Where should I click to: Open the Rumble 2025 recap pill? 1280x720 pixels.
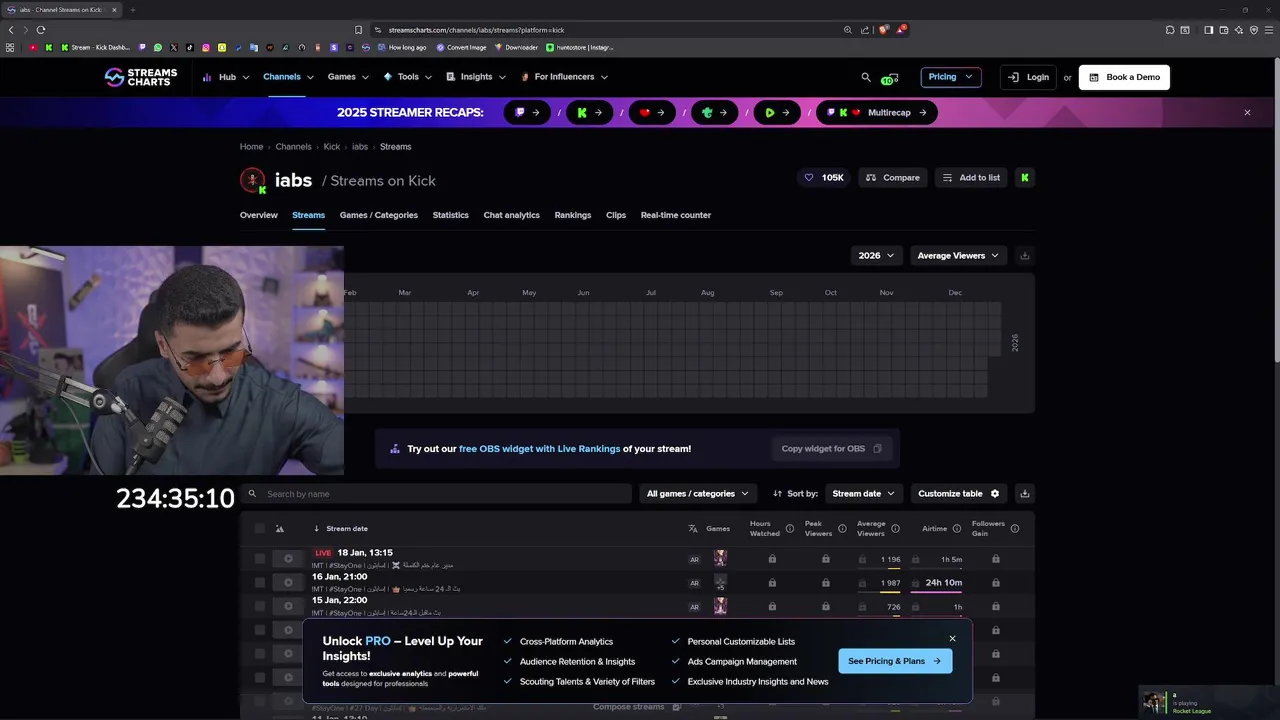tap(777, 113)
